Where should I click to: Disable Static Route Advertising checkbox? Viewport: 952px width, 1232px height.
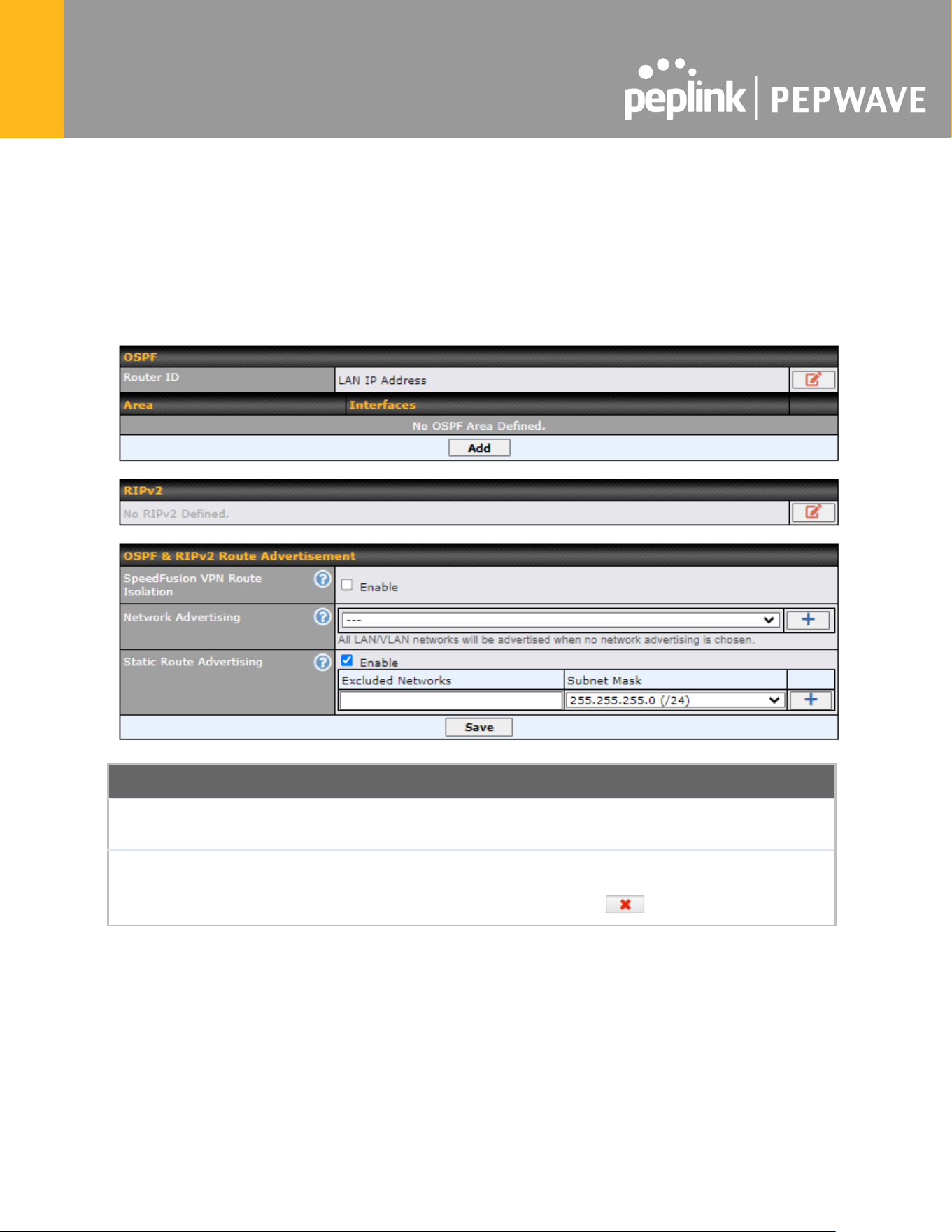[347, 660]
